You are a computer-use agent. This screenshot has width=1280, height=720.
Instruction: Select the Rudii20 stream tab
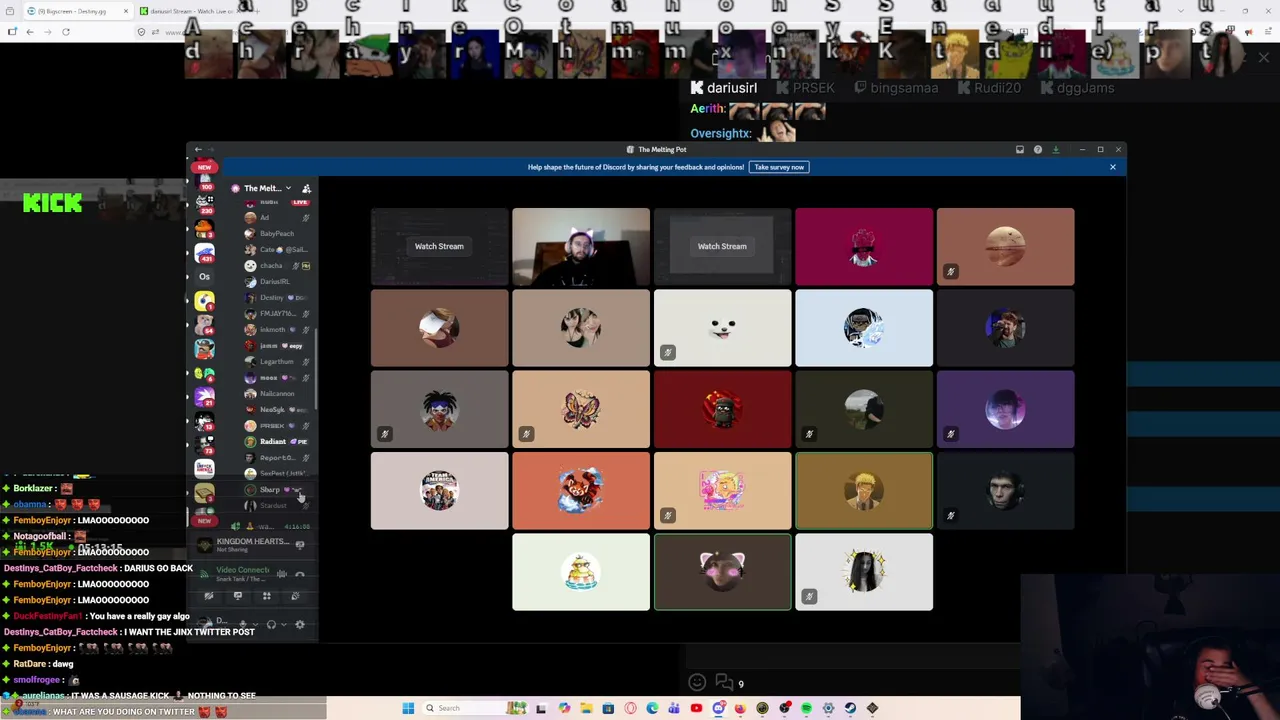coord(989,88)
